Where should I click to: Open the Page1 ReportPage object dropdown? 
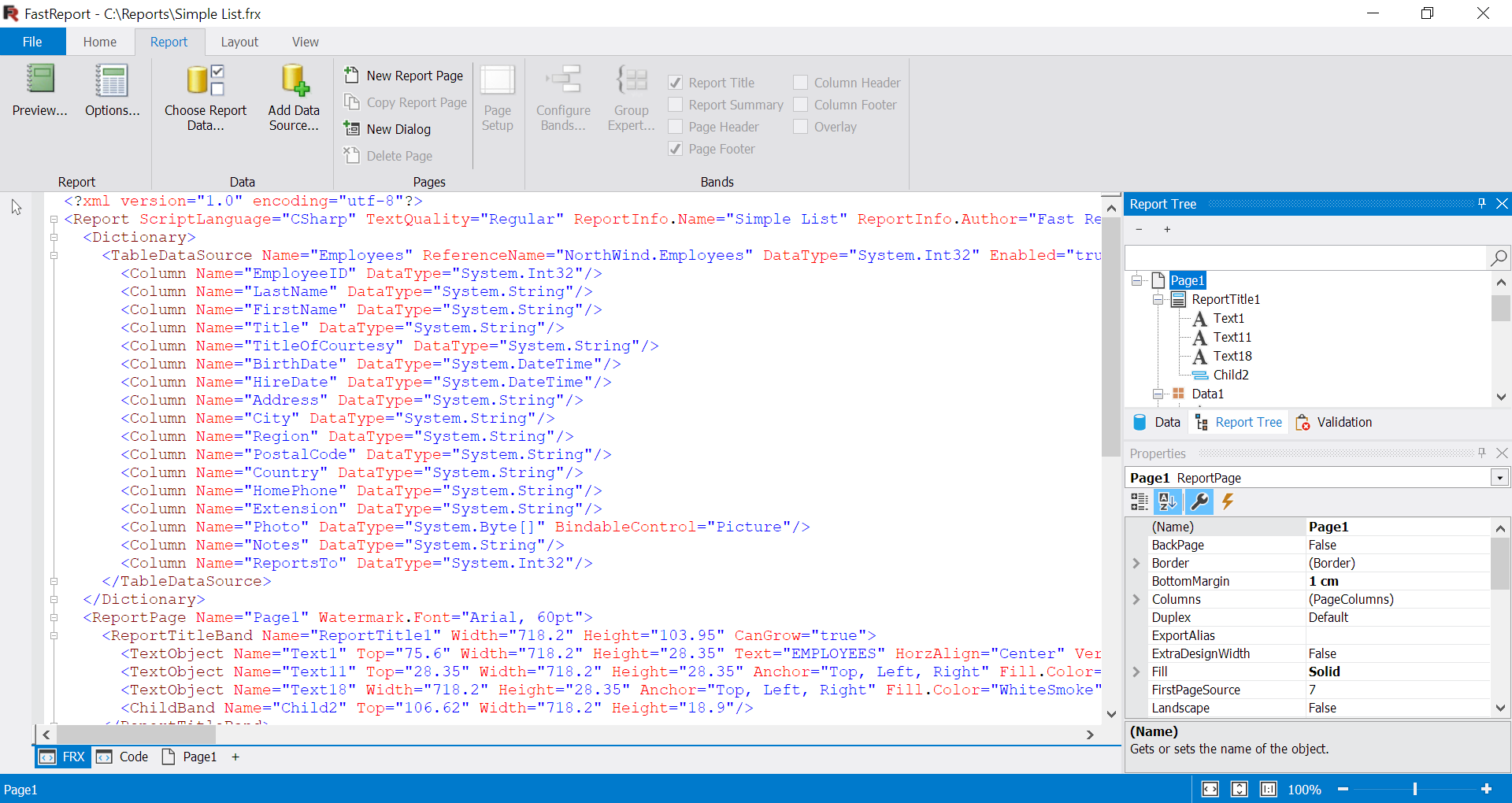pos(1499,478)
